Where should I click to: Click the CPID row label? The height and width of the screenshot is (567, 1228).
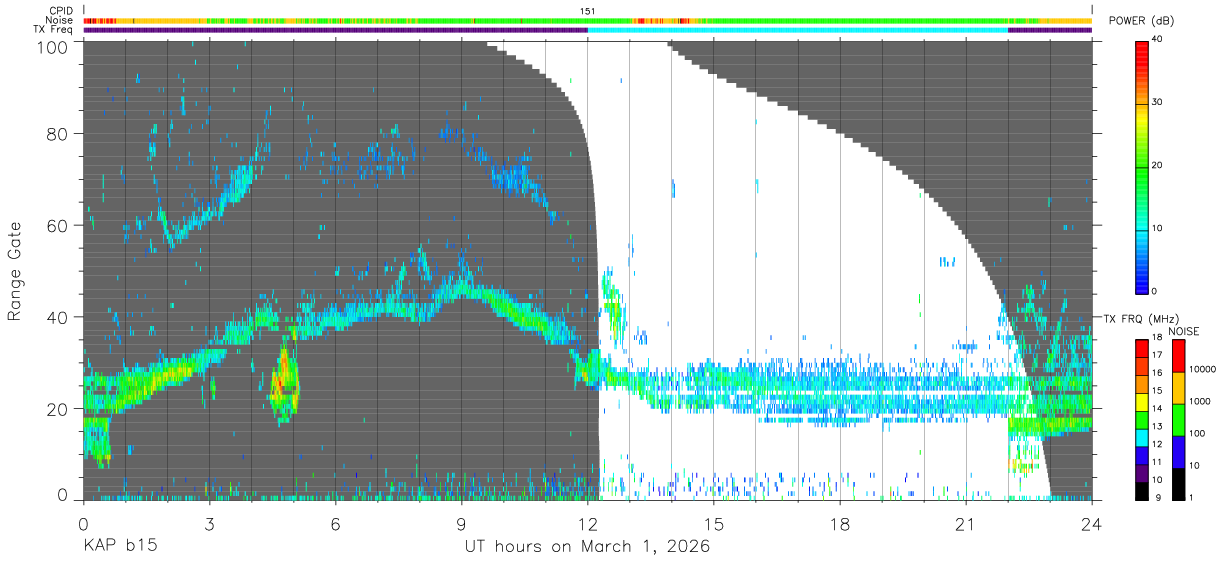click(59, 11)
